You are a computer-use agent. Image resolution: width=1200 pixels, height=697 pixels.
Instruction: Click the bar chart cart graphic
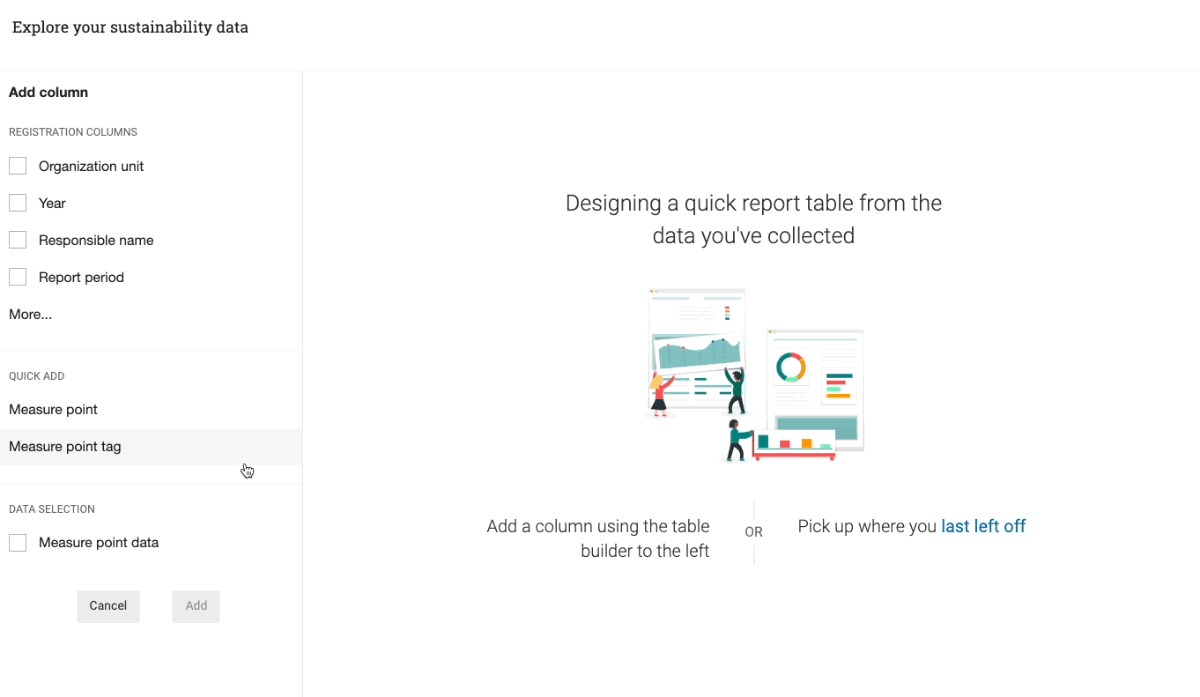(794, 446)
